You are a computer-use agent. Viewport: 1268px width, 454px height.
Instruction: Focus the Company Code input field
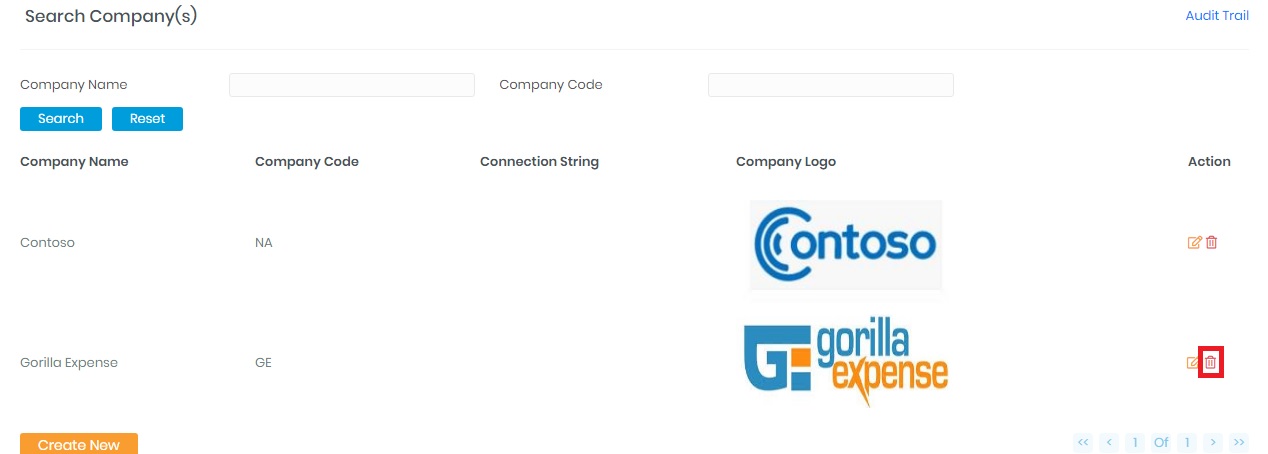pyautogui.click(x=831, y=85)
